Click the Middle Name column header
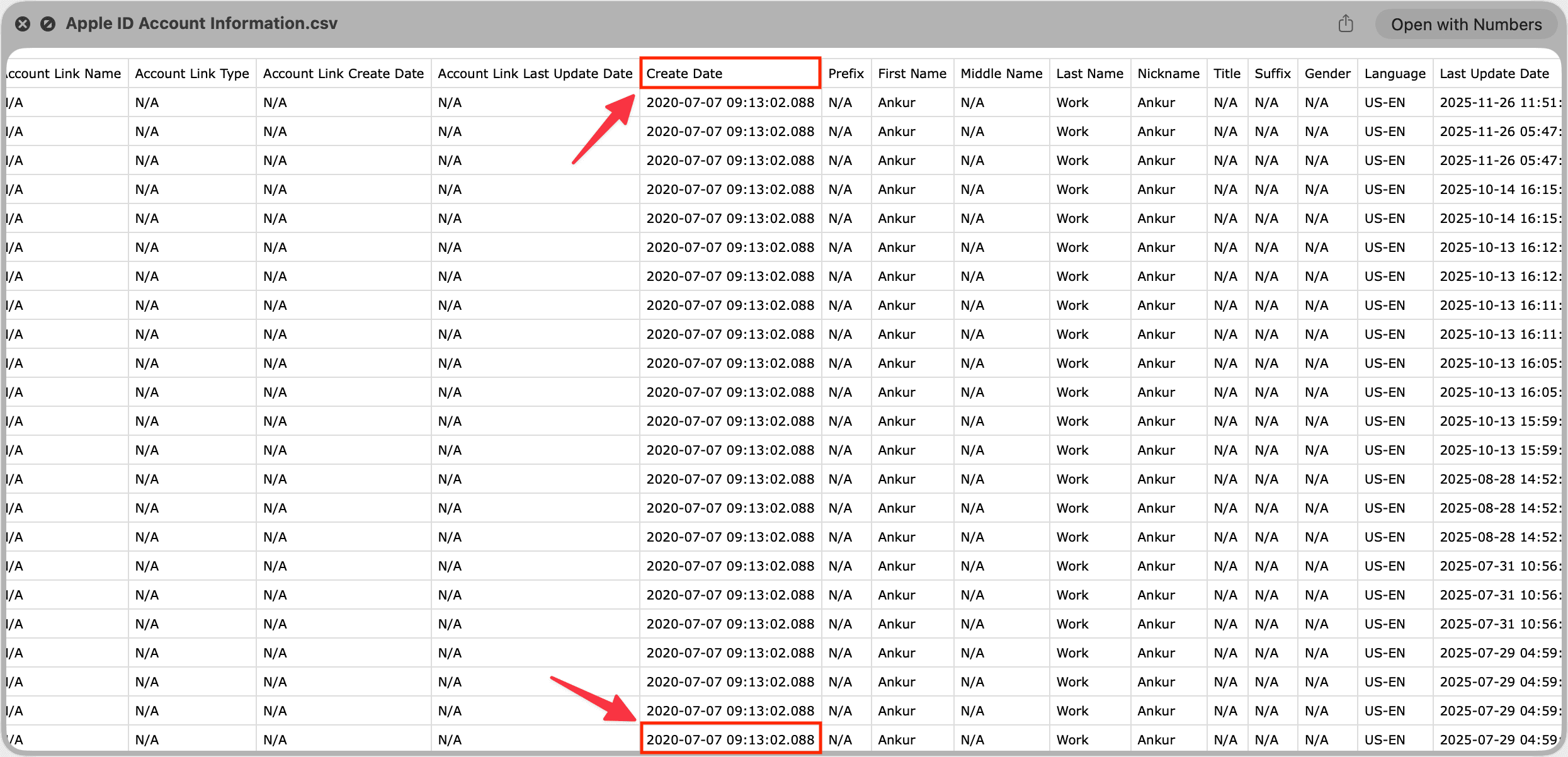This screenshot has width=1568, height=757. point(1001,73)
